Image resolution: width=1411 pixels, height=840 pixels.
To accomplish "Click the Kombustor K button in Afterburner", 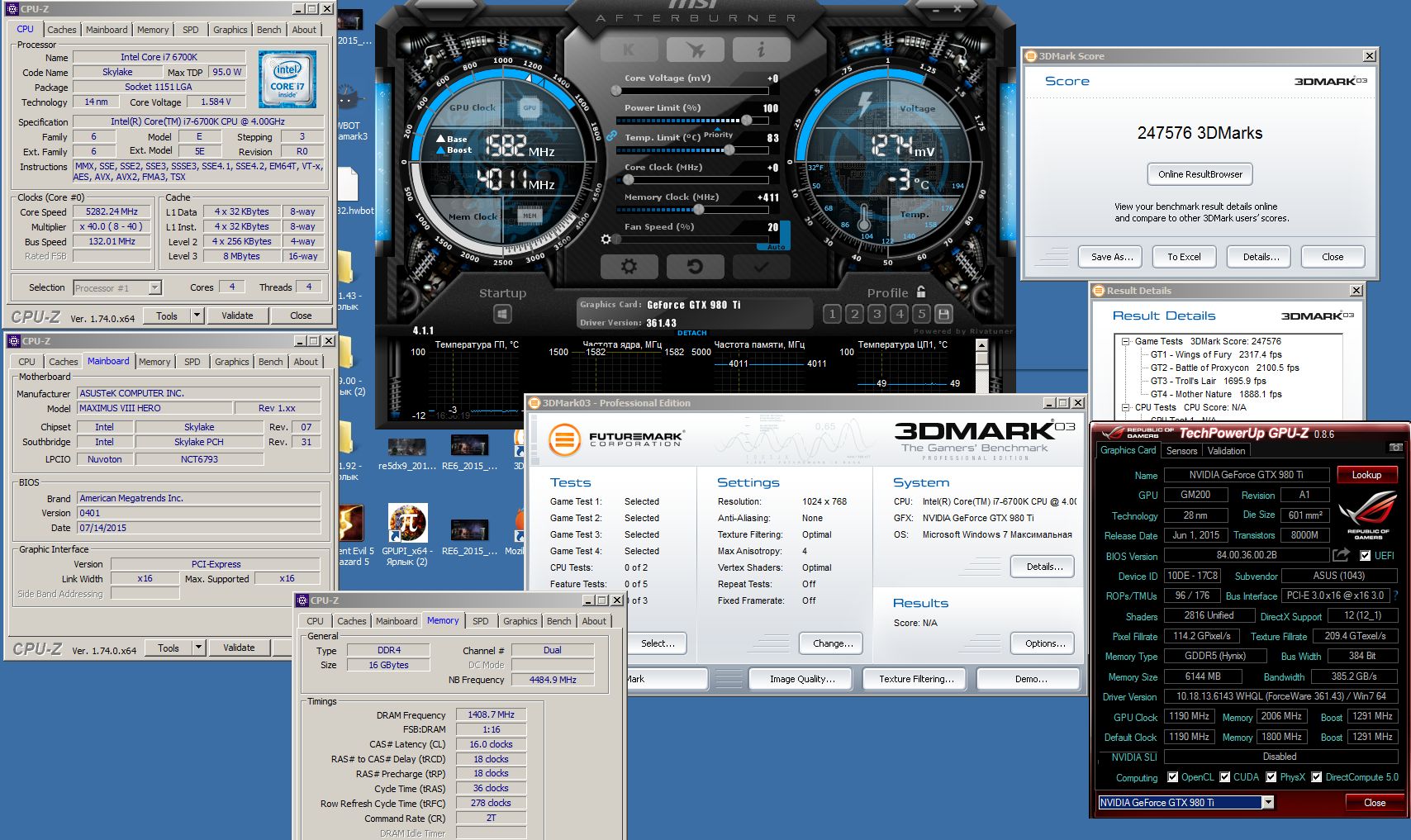I will click(x=629, y=50).
